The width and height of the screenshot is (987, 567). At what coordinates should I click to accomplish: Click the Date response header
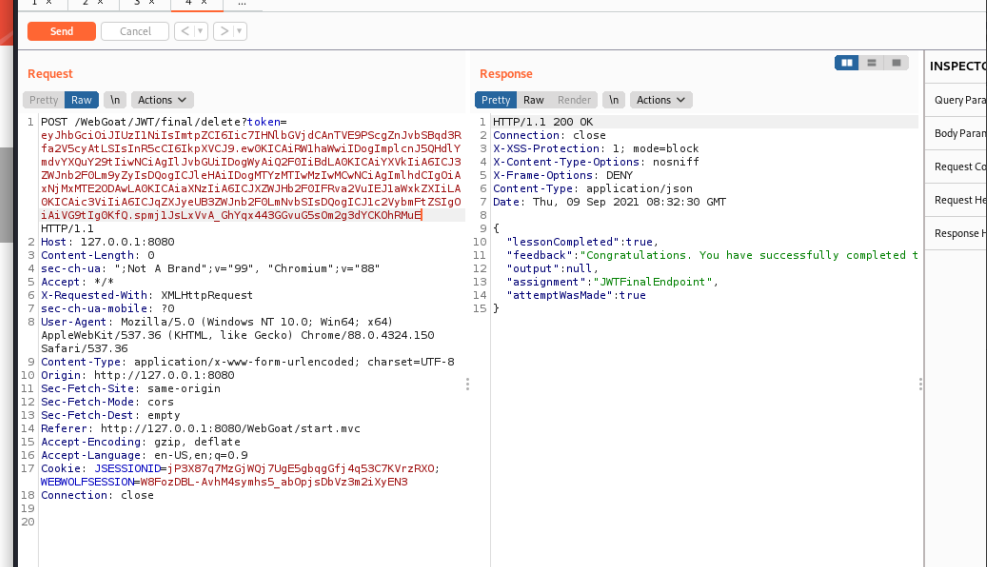[609, 202]
